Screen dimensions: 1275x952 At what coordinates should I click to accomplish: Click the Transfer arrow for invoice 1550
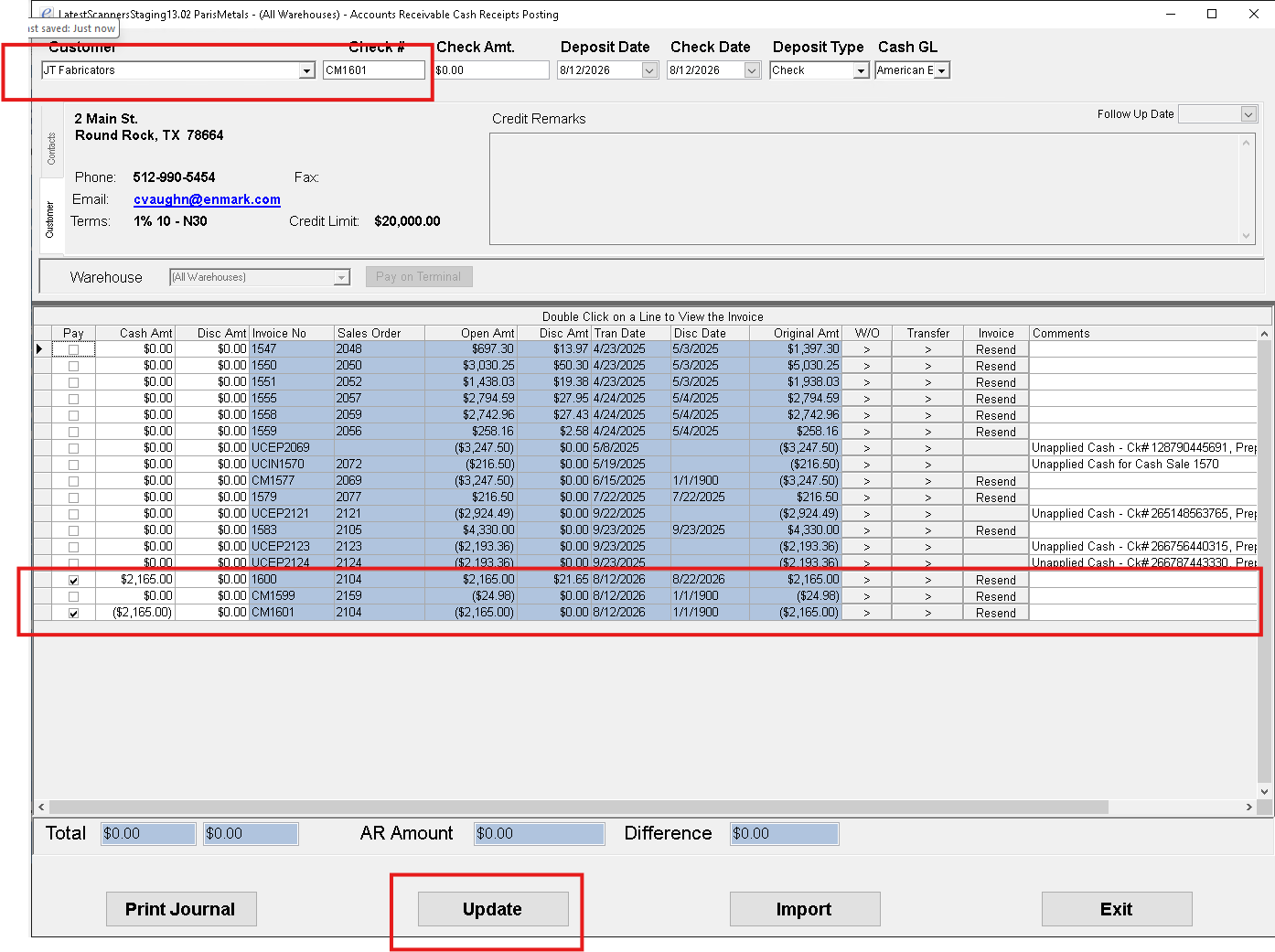click(x=927, y=366)
